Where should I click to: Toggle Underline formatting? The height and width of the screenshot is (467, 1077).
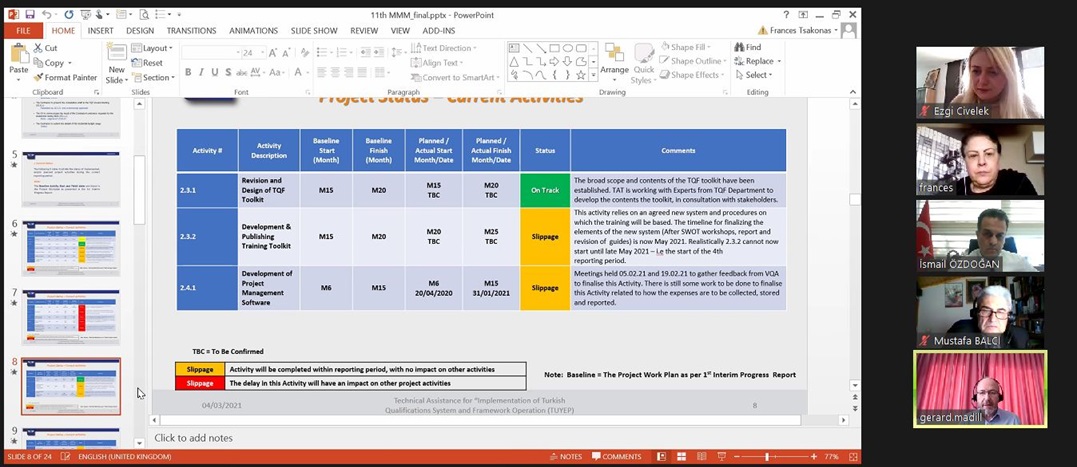pyautogui.click(x=215, y=72)
